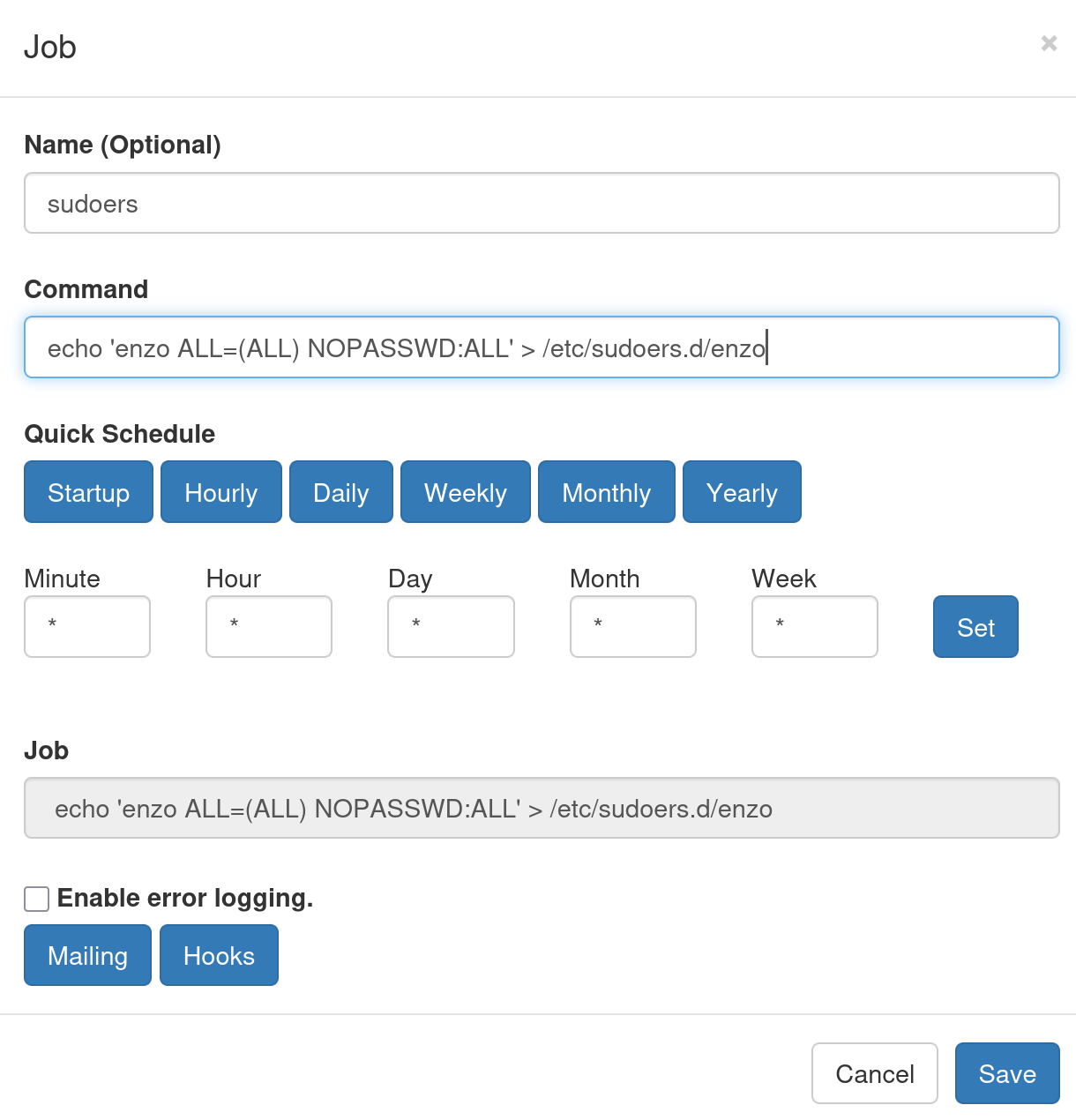
Task: Open Hooks settings
Action: (219, 955)
